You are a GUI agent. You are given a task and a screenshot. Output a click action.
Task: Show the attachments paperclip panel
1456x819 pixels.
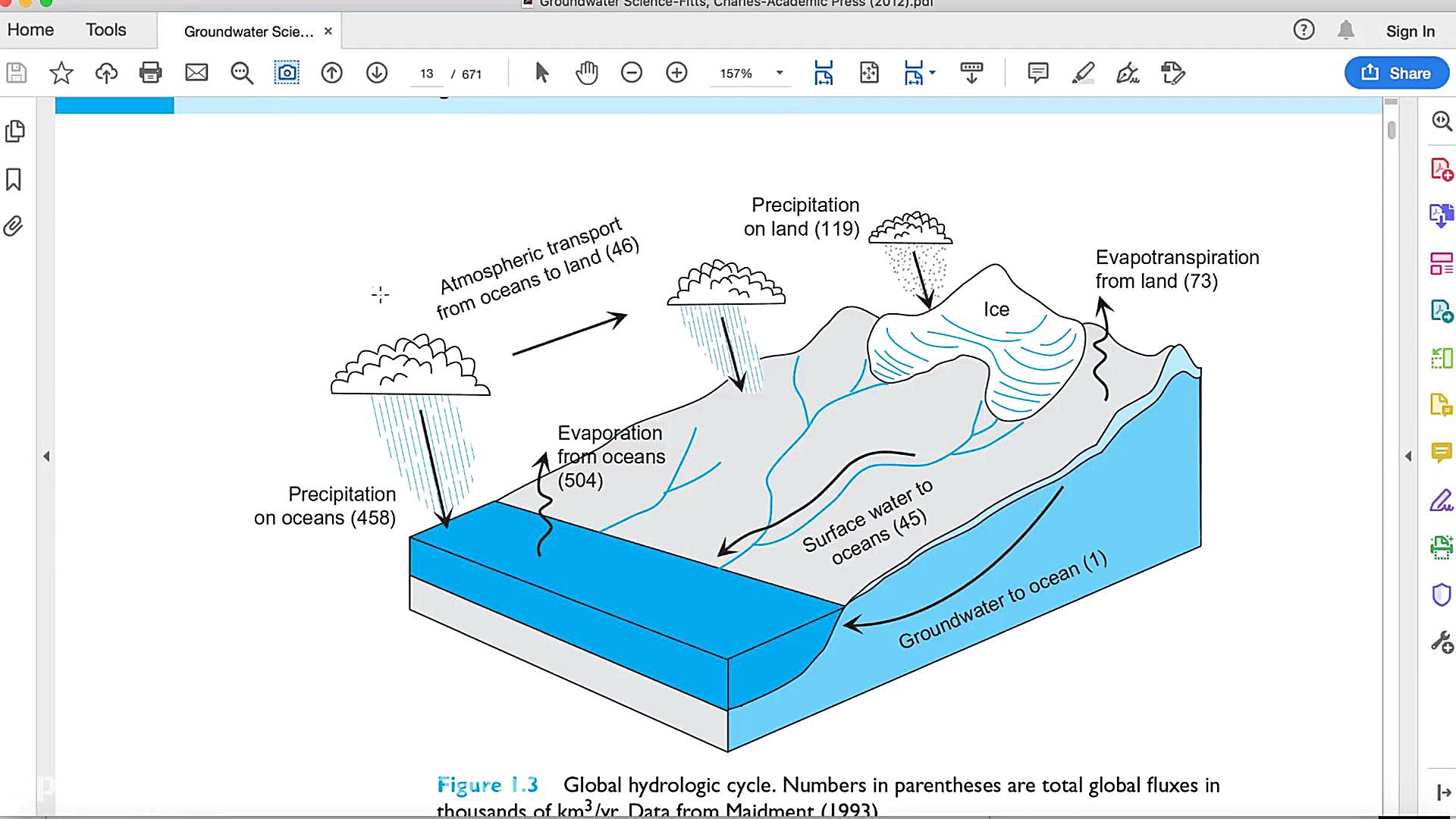(14, 226)
